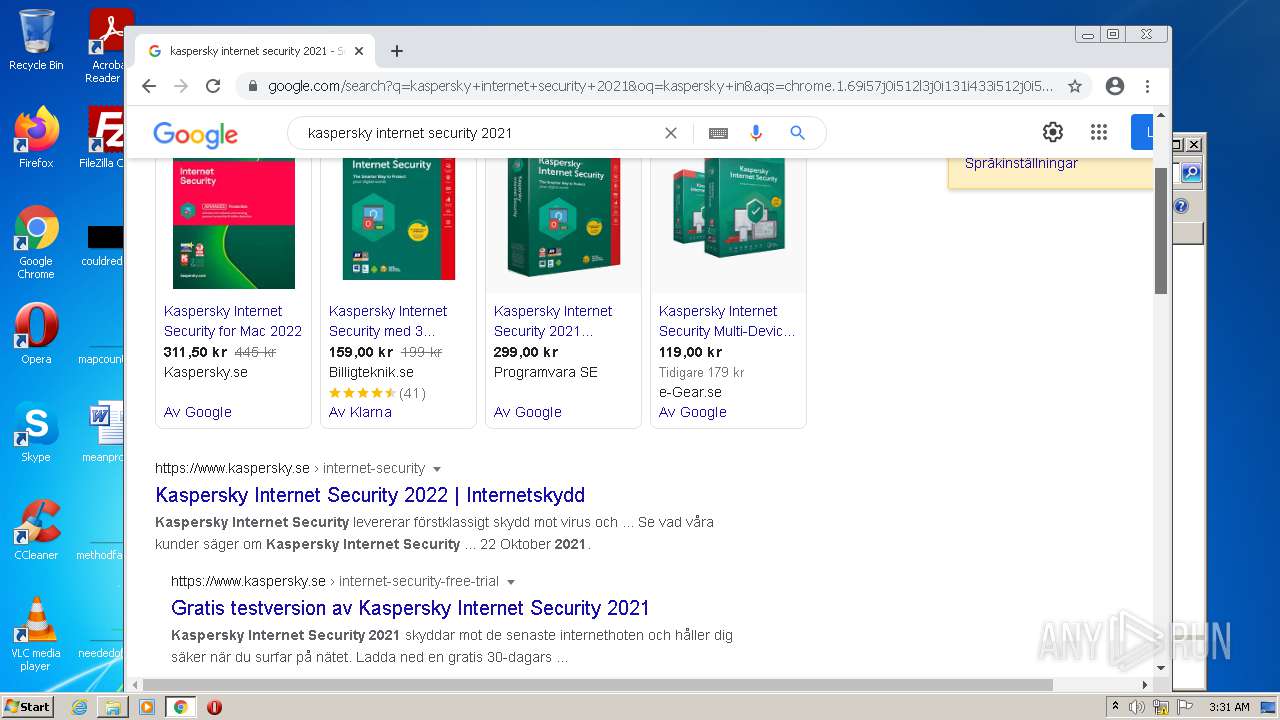The height and width of the screenshot is (720, 1280).
Task: View Billigteknik.se product box image
Action: (398, 220)
